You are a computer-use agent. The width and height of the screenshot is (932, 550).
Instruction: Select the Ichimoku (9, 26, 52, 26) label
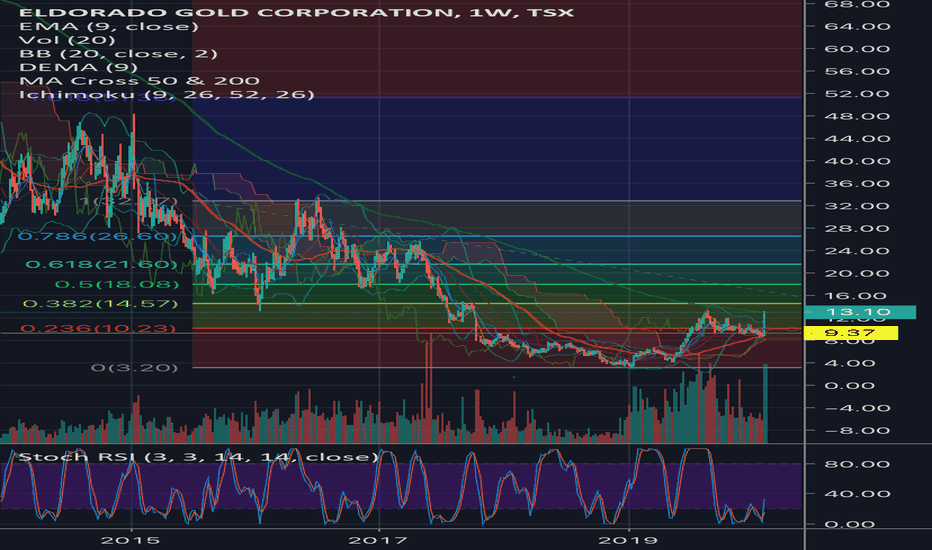[166, 95]
